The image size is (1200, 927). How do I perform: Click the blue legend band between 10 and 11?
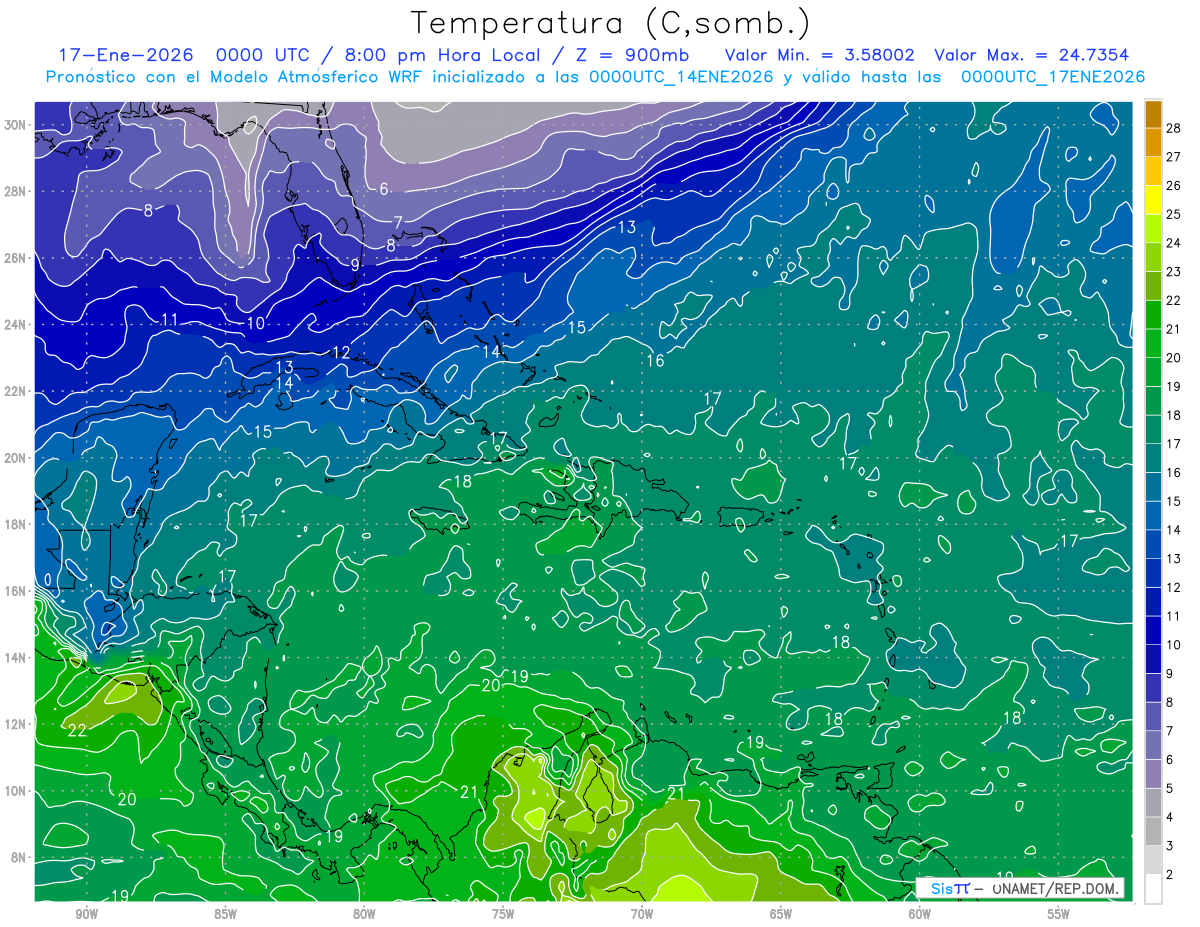click(x=1153, y=631)
